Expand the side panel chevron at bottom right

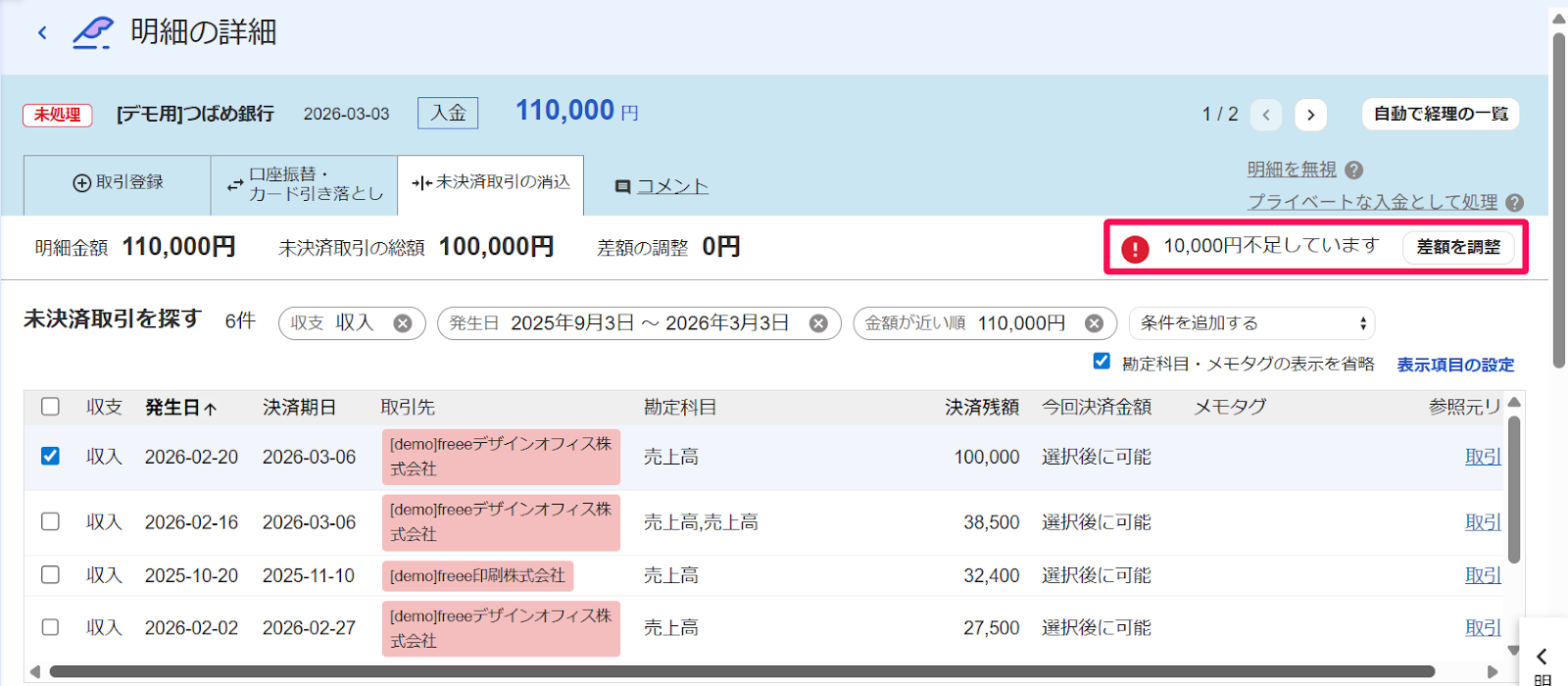[x=1542, y=656]
